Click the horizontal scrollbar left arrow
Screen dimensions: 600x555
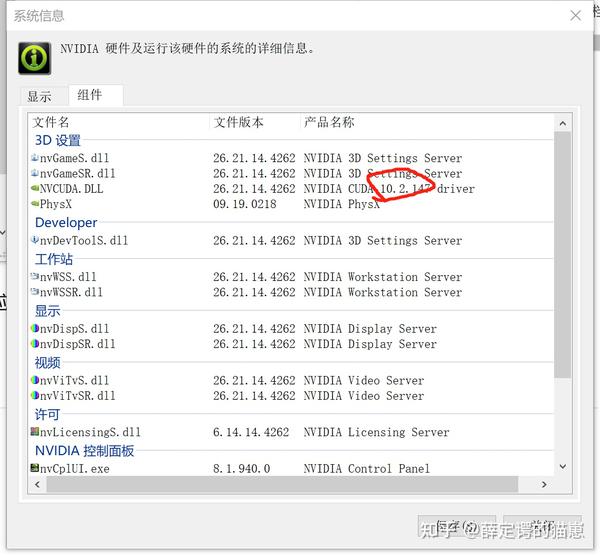pos(37,485)
